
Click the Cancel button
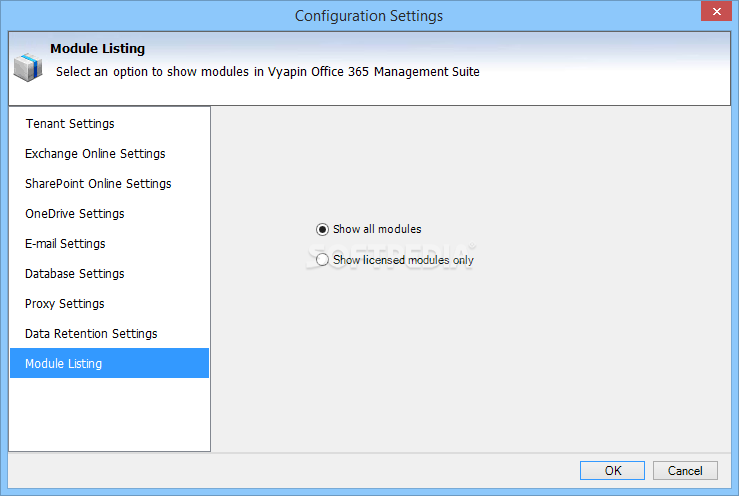click(x=685, y=471)
